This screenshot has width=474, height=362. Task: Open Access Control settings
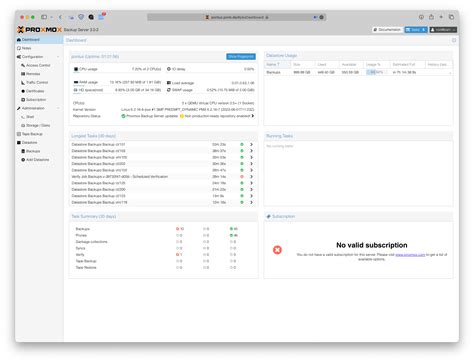coord(38,65)
